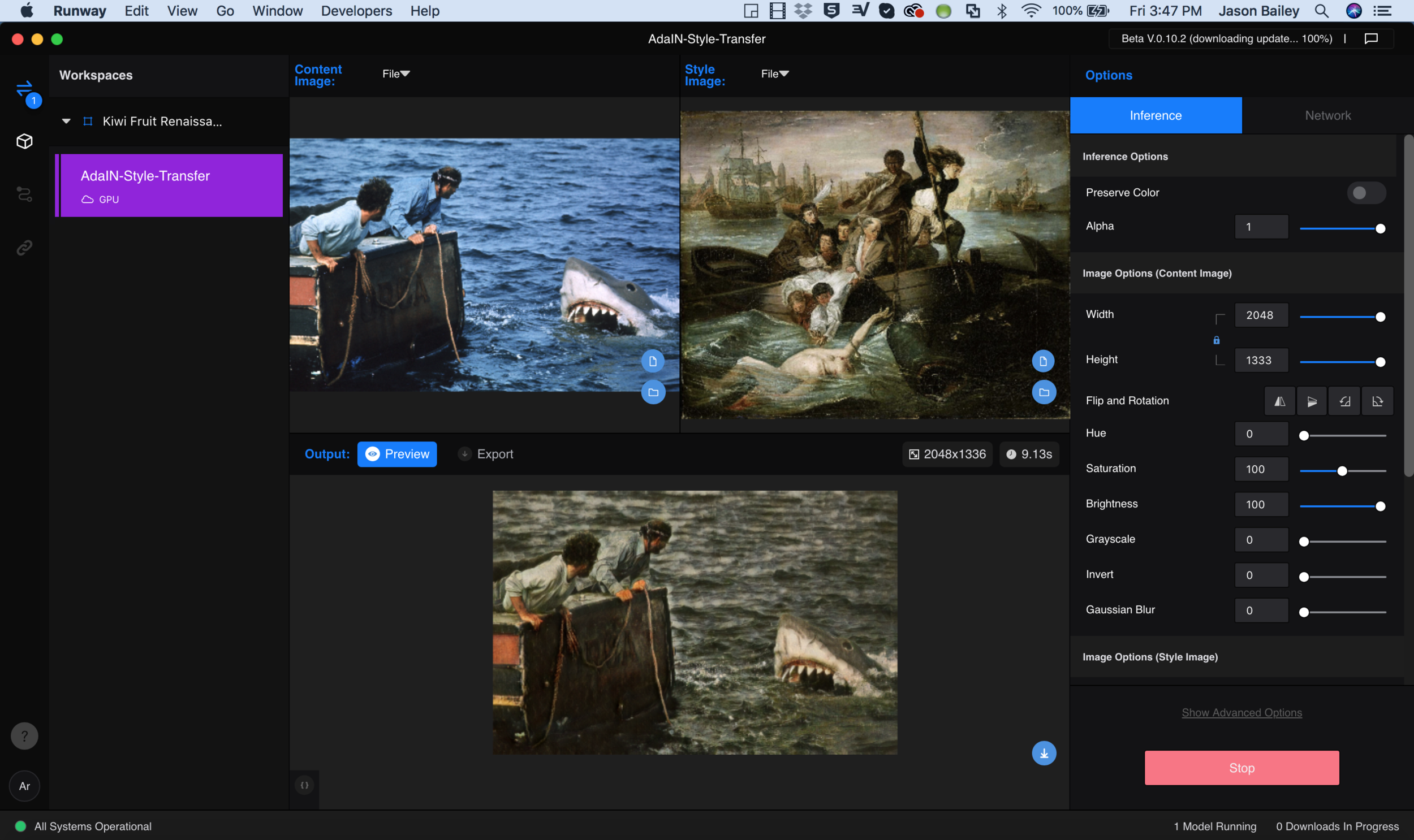Click the file icon on the style image
Image resolution: width=1414 pixels, height=840 pixels.
(x=1043, y=361)
